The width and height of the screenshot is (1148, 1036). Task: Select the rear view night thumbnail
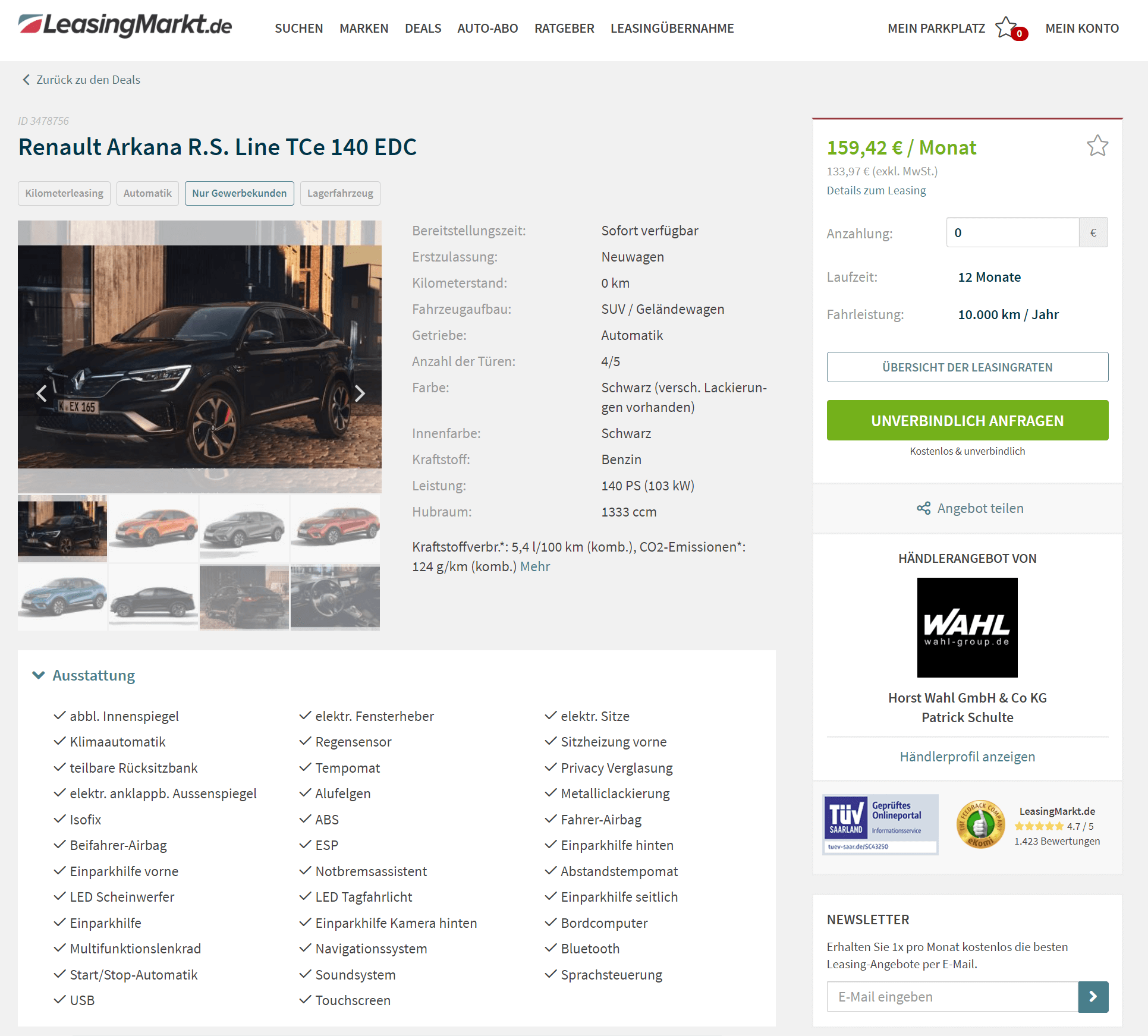point(244,597)
